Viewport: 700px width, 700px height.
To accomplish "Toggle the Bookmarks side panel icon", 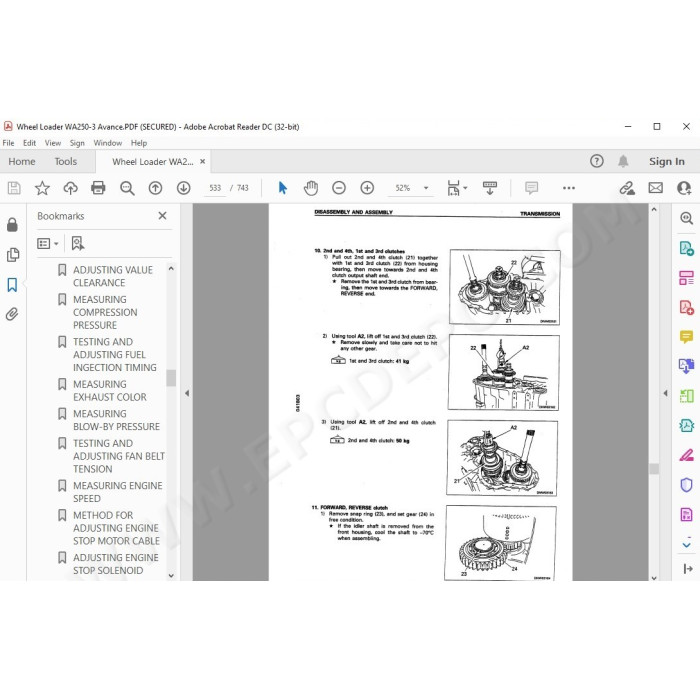I will pos(12,285).
